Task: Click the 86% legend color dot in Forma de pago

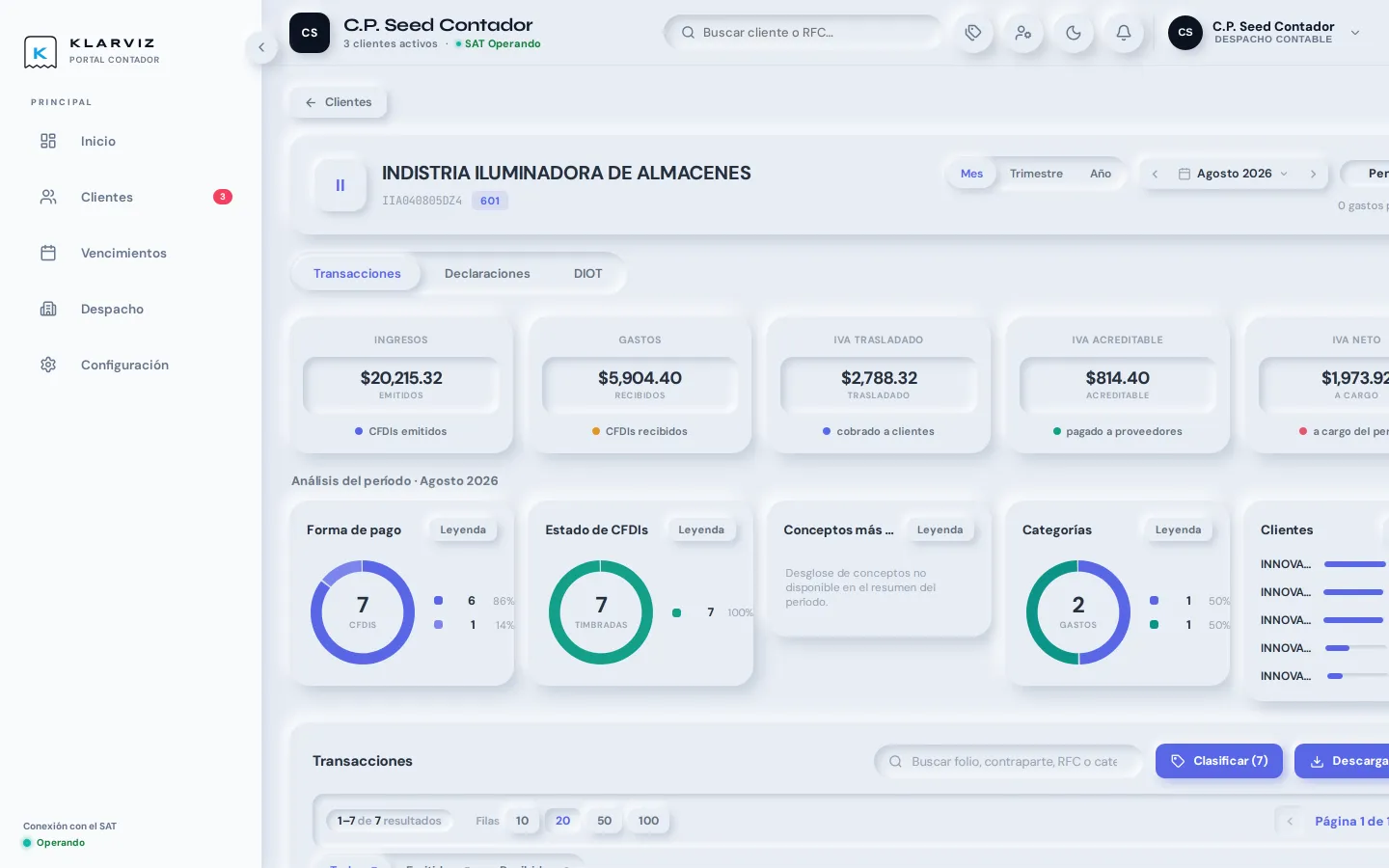Action: 439,601
